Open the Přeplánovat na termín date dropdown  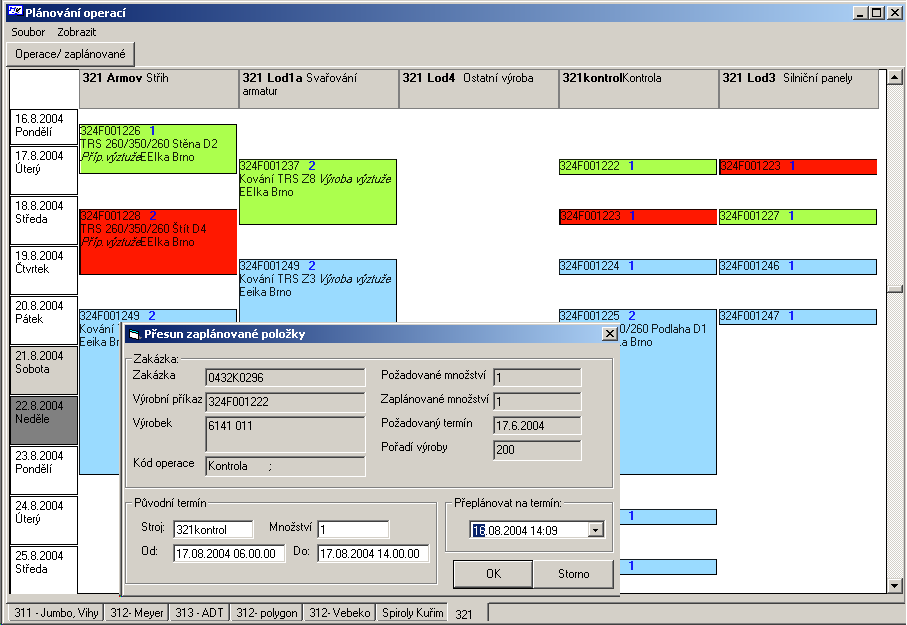click(x=596, y=530)
